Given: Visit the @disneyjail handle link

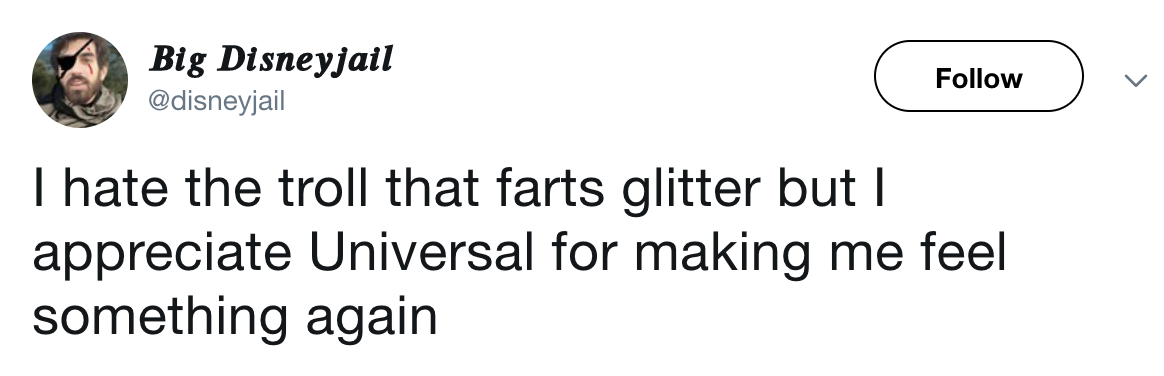Looking at the screenshot, I should point(217,101).
